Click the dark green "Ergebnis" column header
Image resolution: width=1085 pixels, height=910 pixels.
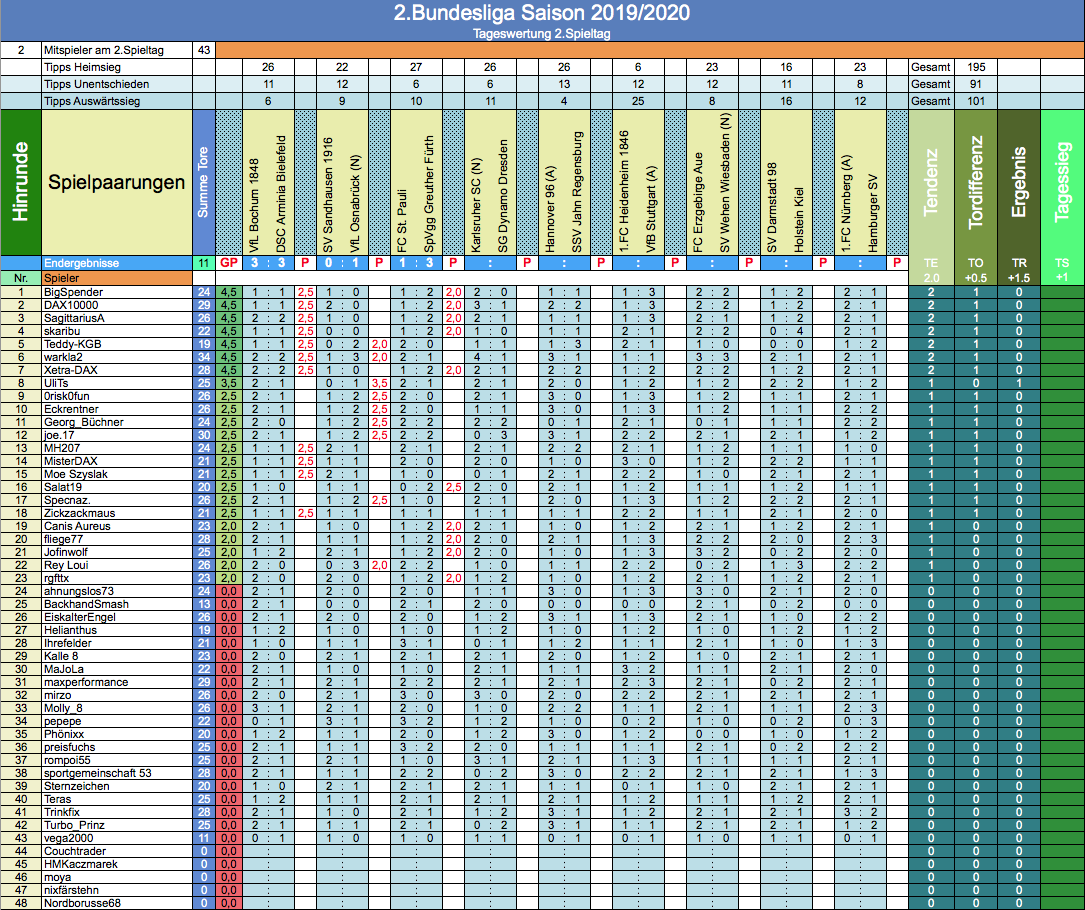pos(1019,182)
